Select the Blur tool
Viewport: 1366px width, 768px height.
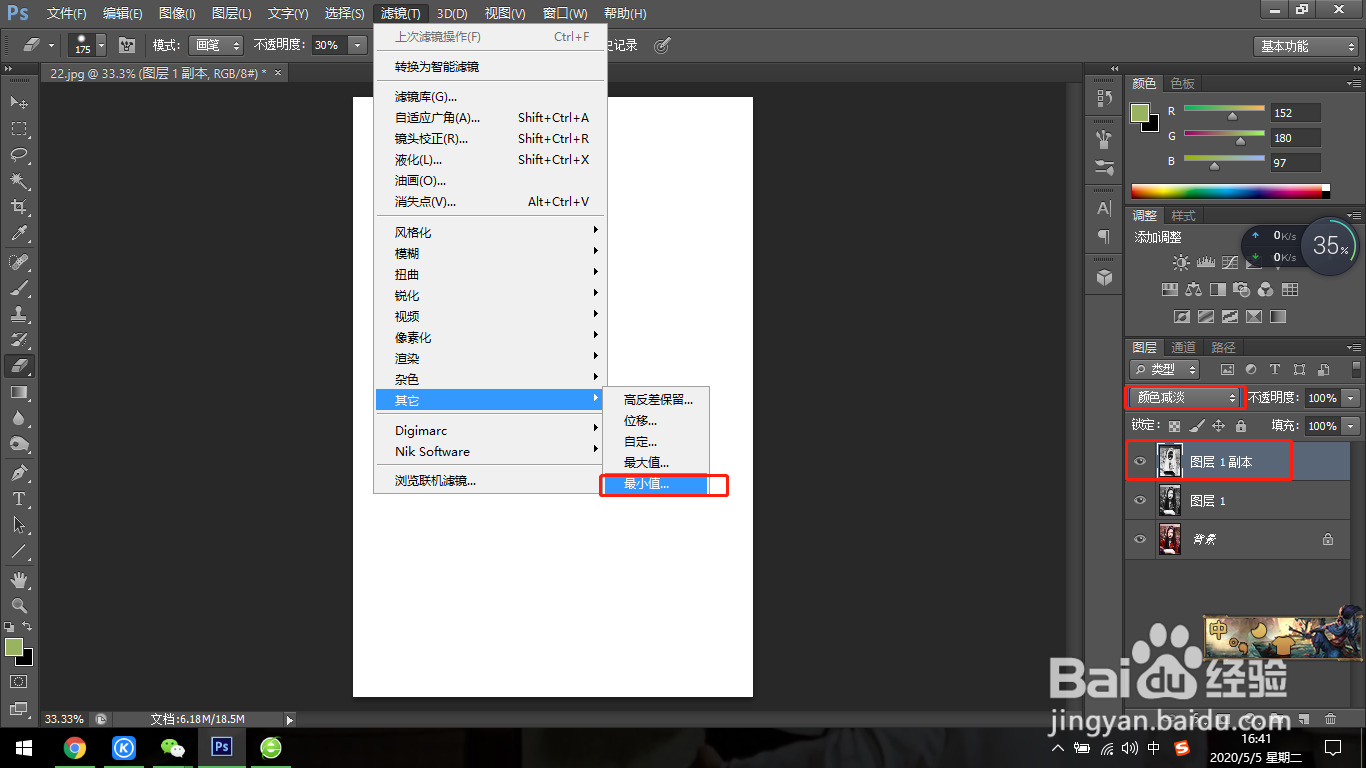tap(19, 418)
